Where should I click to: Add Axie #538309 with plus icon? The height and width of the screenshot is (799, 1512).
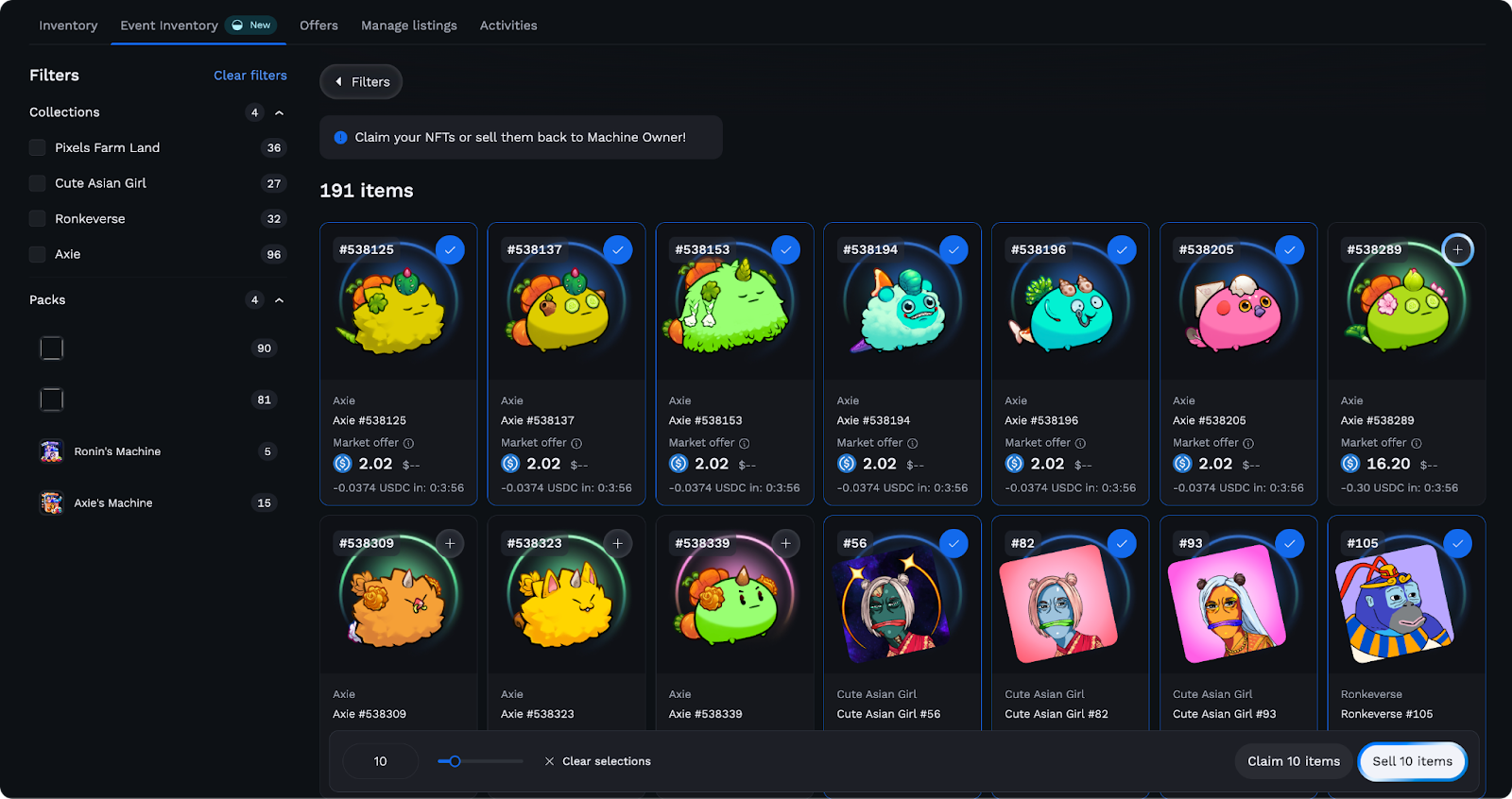[x=450, y=544]
